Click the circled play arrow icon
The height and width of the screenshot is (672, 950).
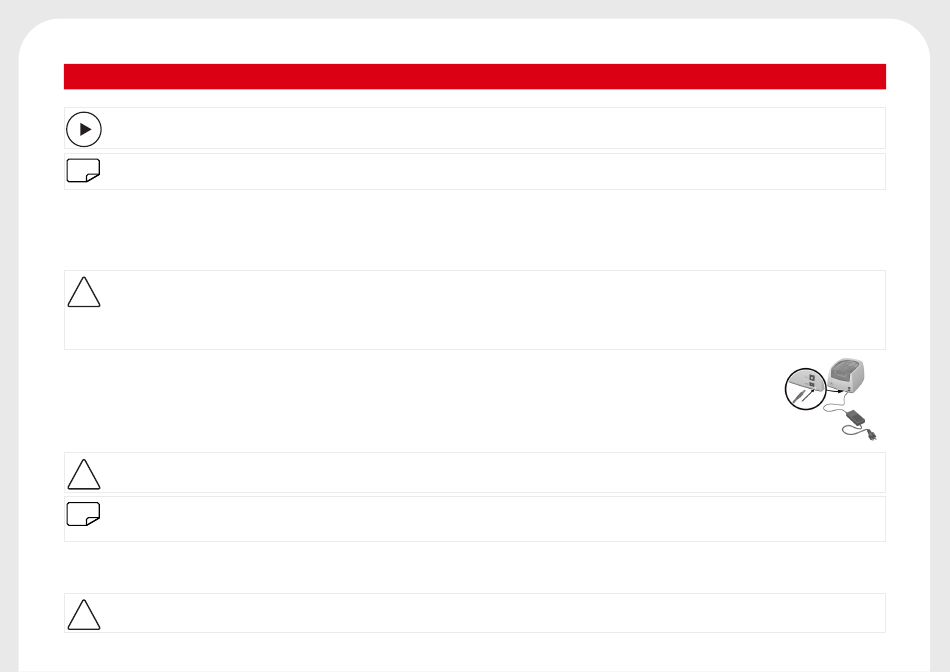click(84, 129)
